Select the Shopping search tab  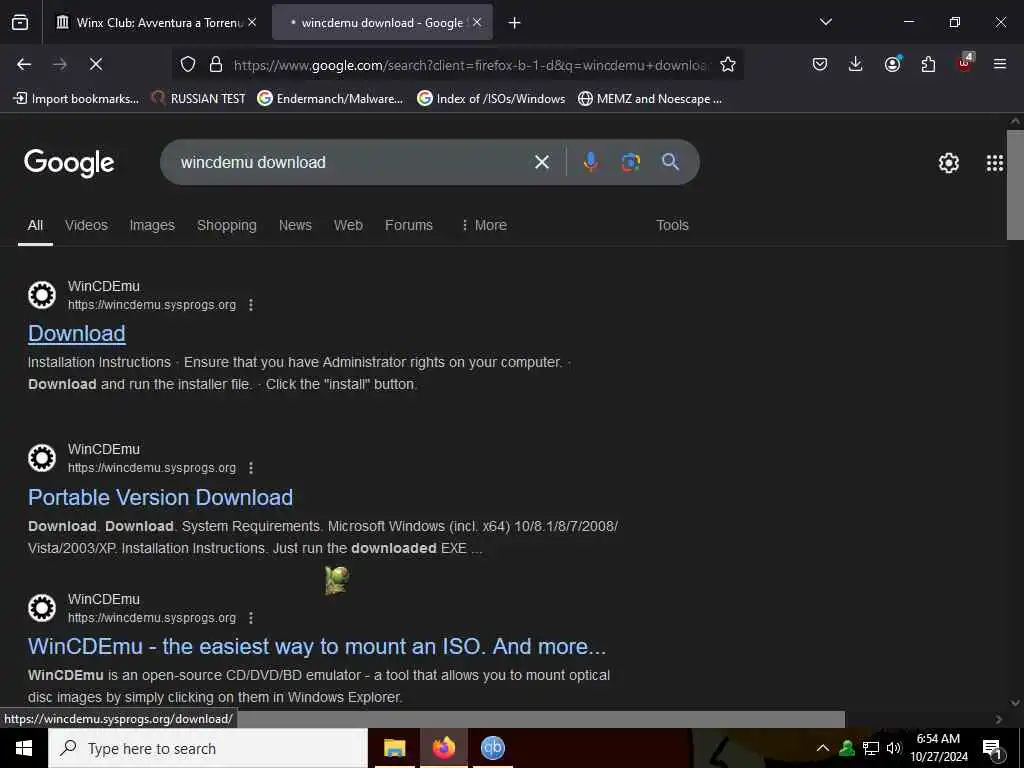click(x=227, y=225)
